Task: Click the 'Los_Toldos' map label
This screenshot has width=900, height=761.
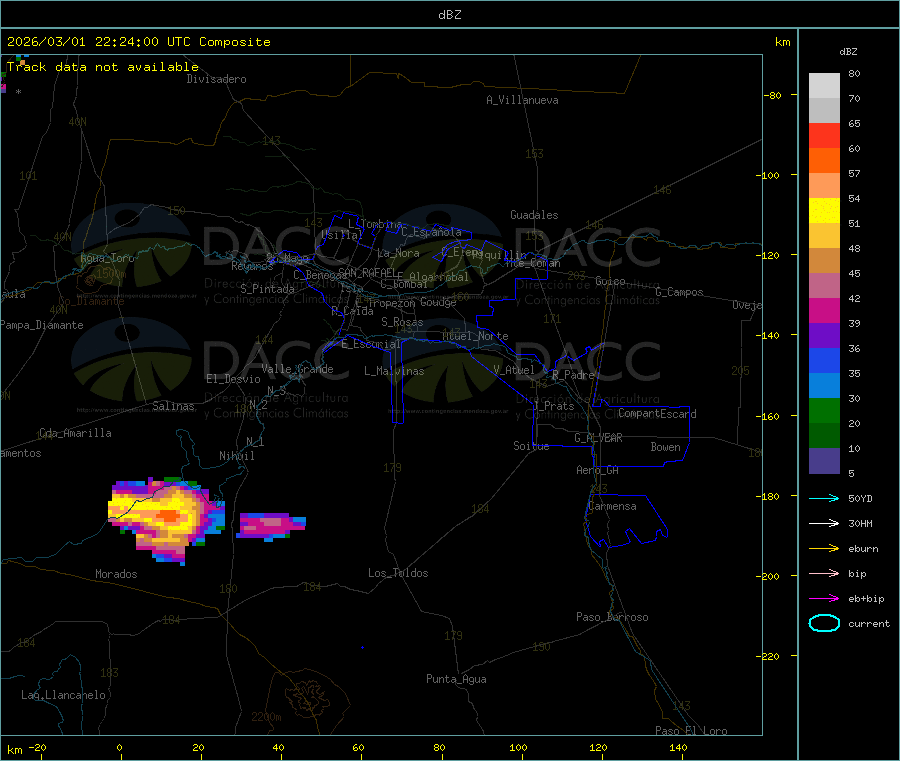Action: pos(398,573)
